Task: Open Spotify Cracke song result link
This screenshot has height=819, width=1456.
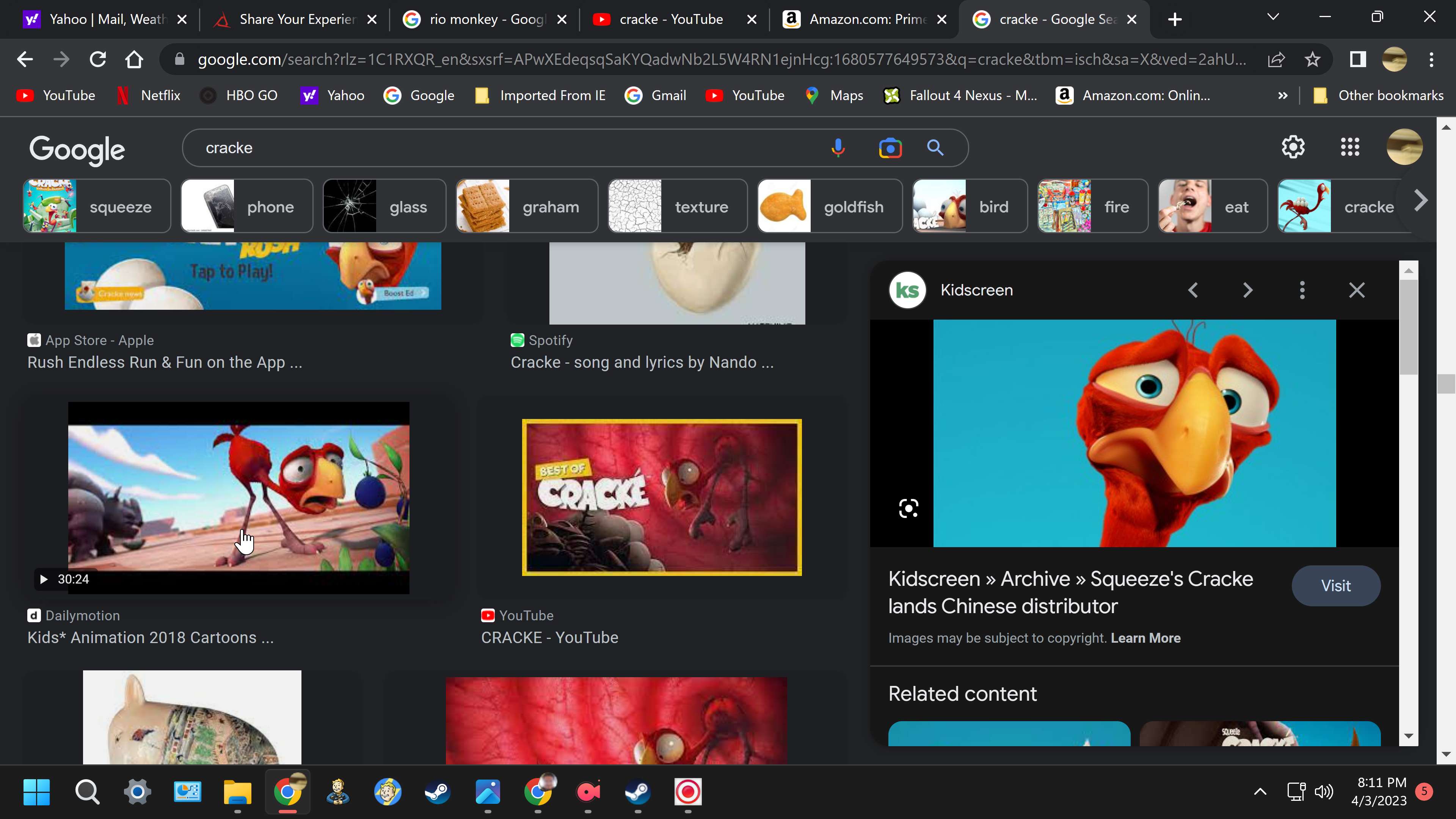Action: click(x=642, y=362)
